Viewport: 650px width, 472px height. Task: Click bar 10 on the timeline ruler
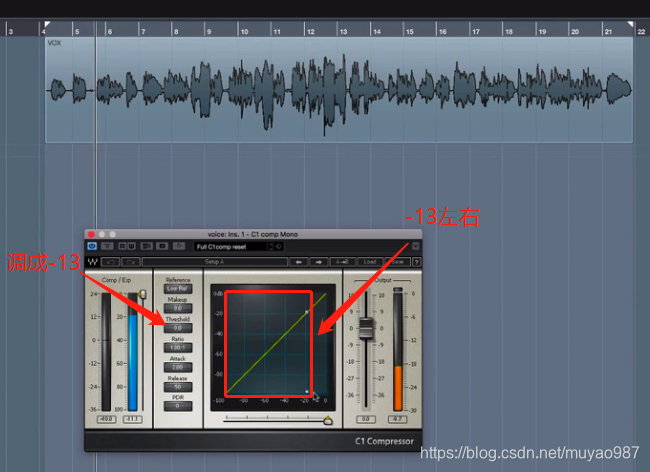point(244,31)
